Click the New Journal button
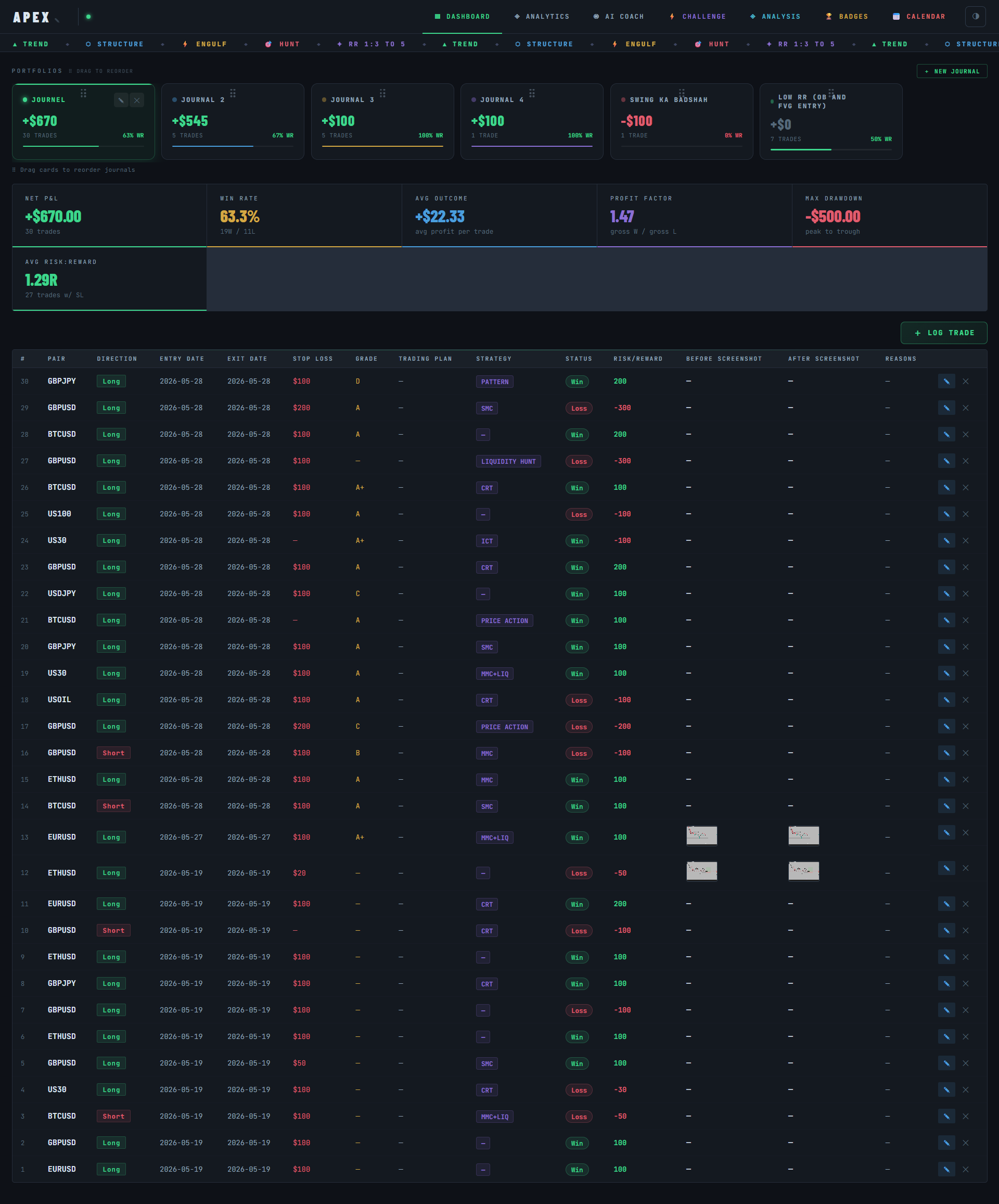 (952, 71)
